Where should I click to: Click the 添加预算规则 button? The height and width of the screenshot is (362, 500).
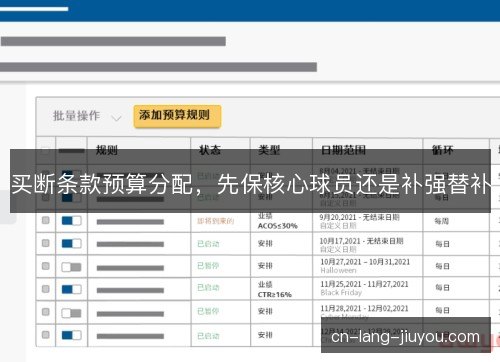click(x=177, y=116)
